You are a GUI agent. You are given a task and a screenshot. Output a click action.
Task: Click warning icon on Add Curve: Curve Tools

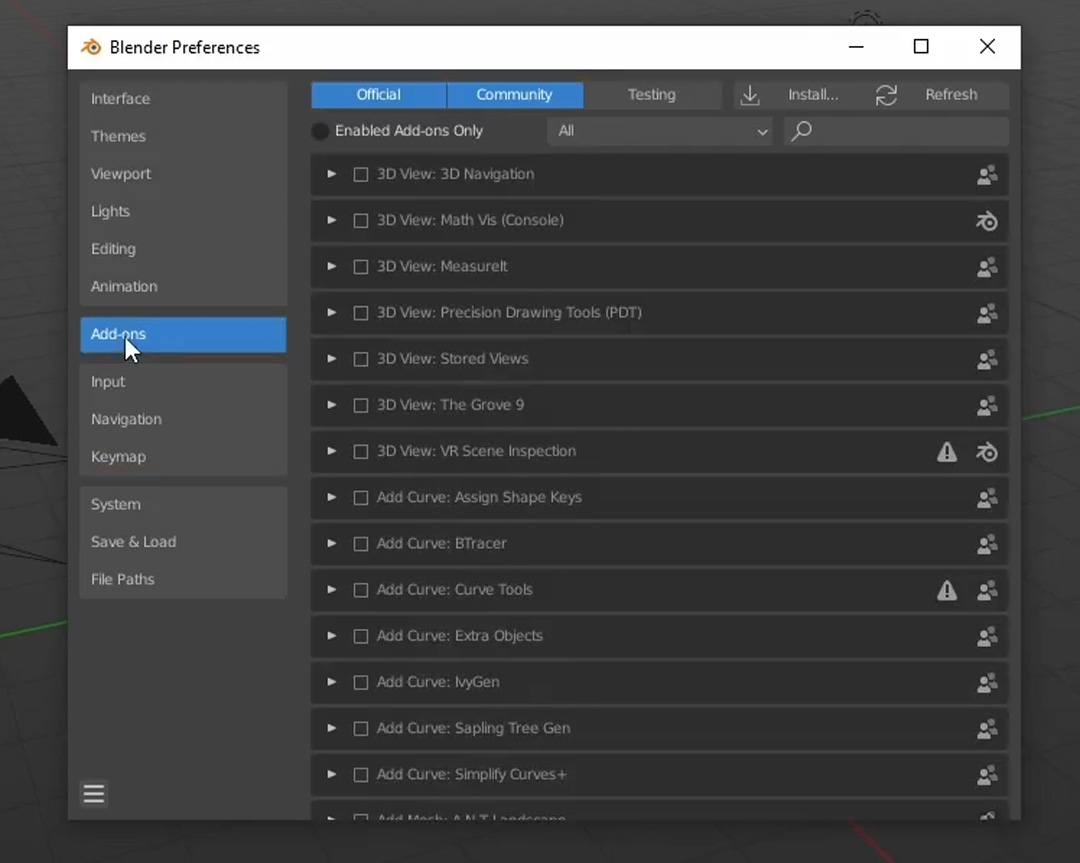coord(947,590)
